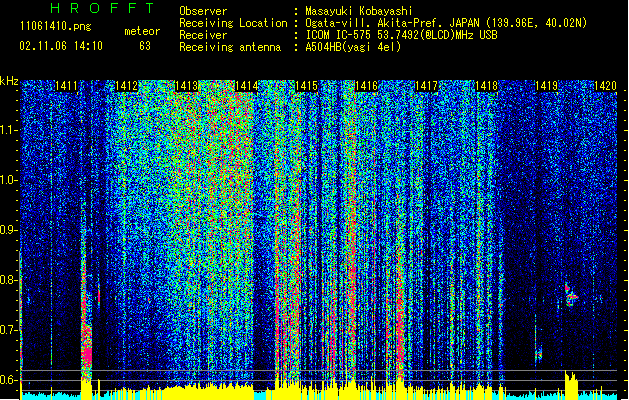The height and width of the screenshot is (400, 629).
Task: Select observer name Masayuki Kobayashi
Action: (x=359, y=11)
